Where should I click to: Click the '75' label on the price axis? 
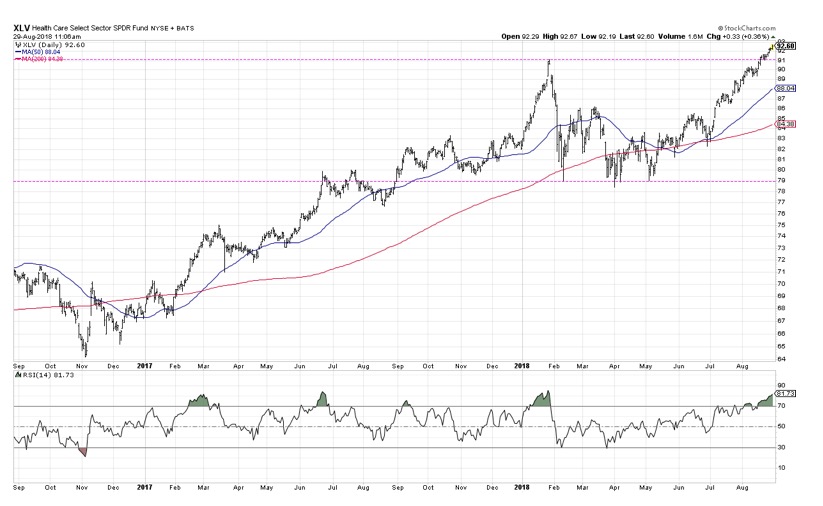tap(781, 225)
